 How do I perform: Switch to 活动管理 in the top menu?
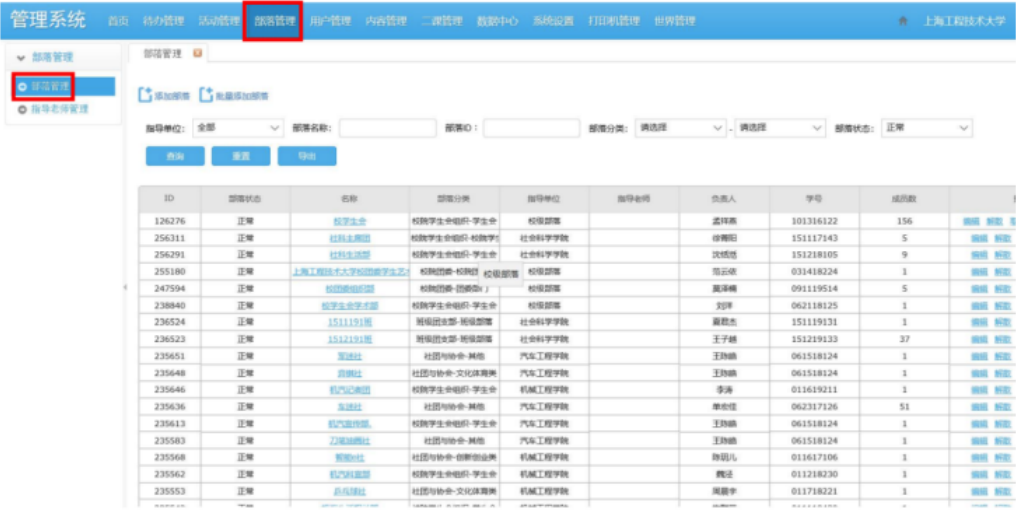[217, 21]
